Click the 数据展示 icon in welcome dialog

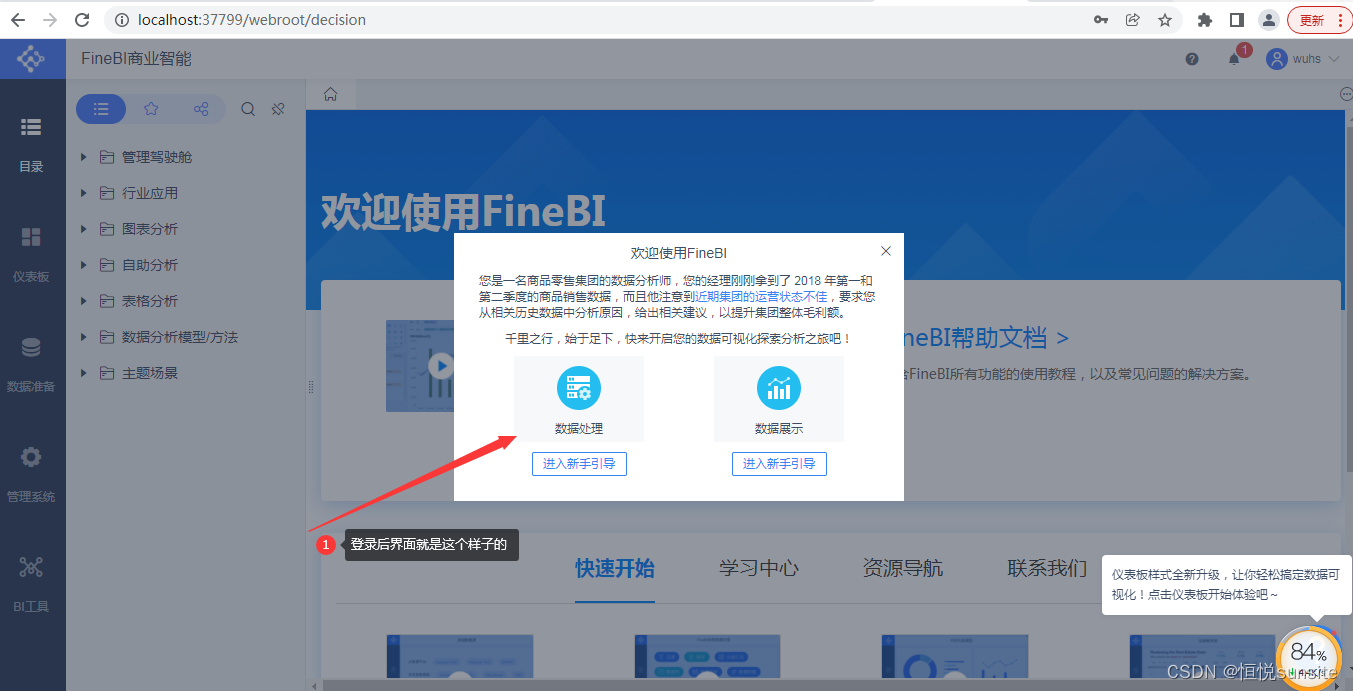coord(779,389)
